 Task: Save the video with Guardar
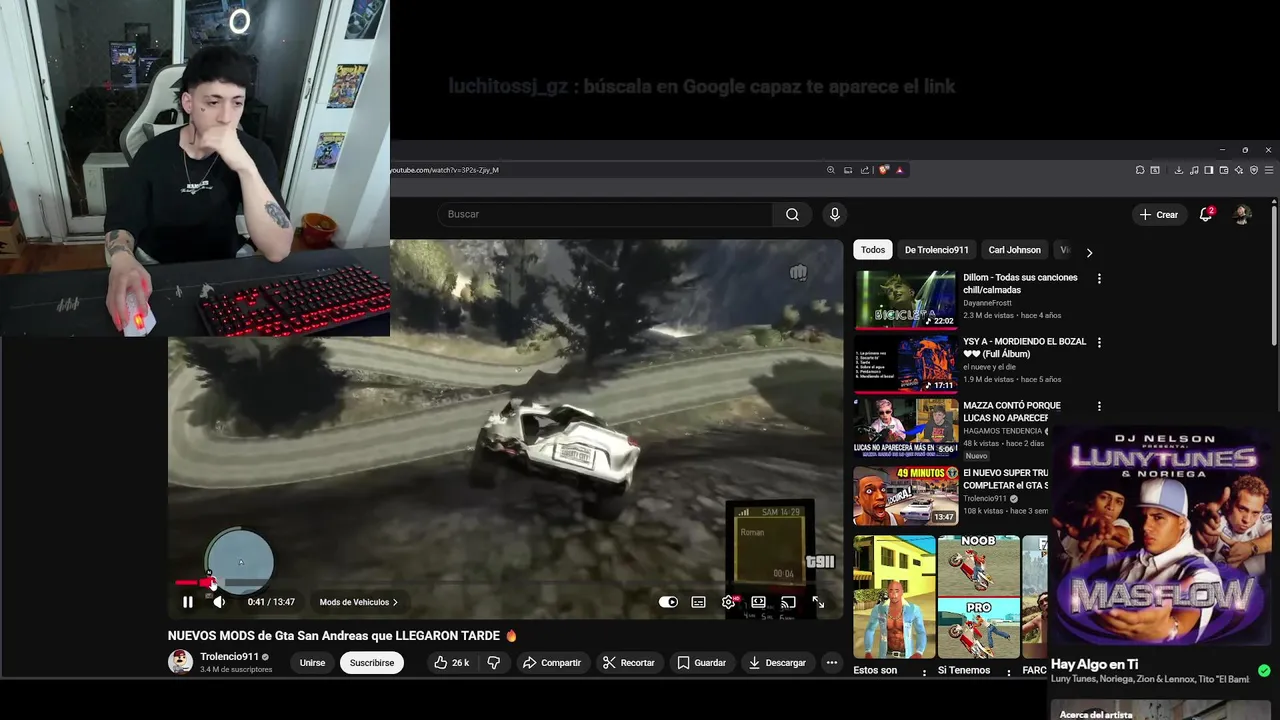pos(701,662)
